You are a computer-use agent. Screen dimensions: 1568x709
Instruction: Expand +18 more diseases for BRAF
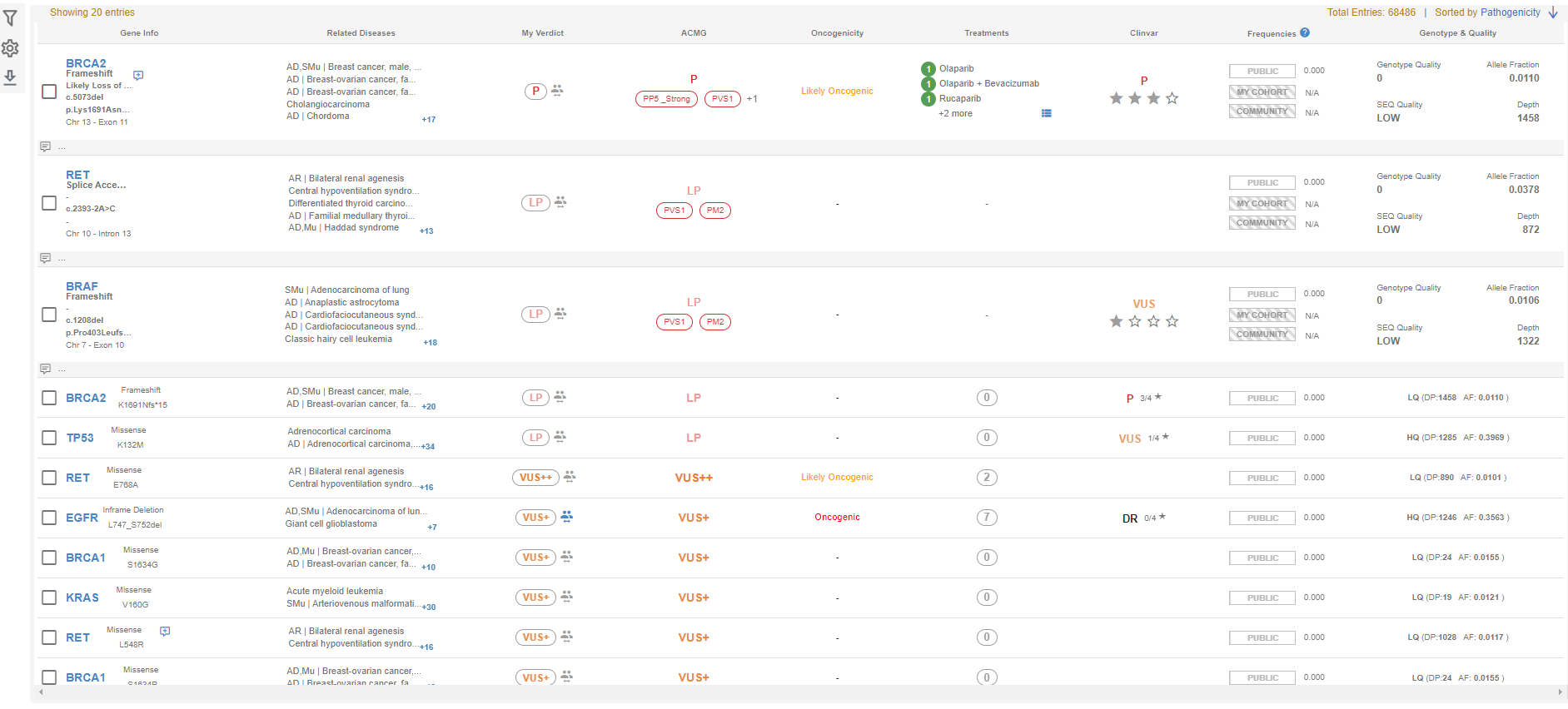coord(430,343)
